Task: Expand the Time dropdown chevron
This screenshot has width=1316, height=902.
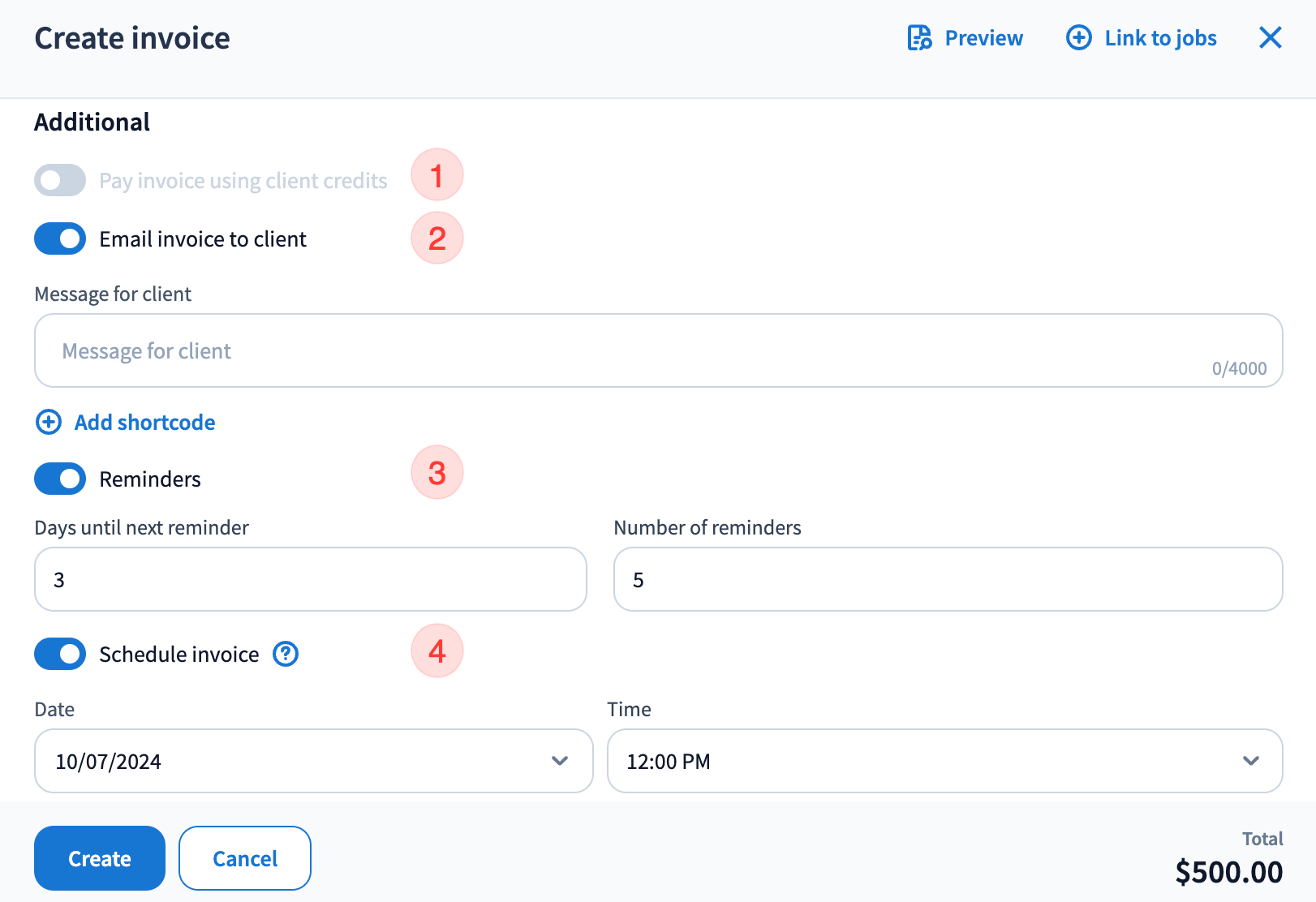Action: pyautogui.click(x=1250, y=761)
